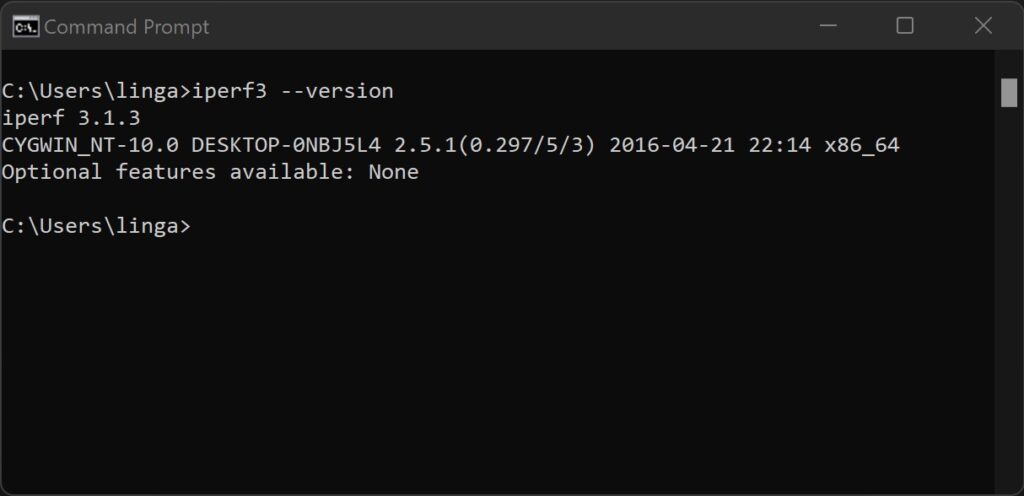
Task: Open the Command Prompt system menu icon
Action: [x=26, y=27]
